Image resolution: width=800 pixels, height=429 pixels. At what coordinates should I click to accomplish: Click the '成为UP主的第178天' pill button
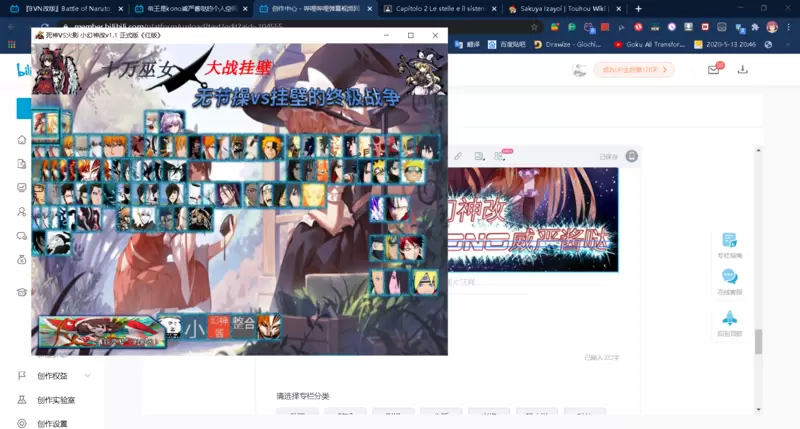click(634, 70)
